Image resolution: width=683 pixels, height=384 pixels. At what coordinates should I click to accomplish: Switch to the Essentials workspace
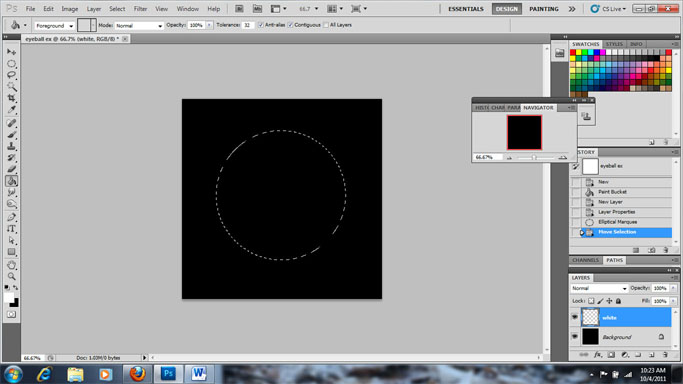click(x=466, y=9)
